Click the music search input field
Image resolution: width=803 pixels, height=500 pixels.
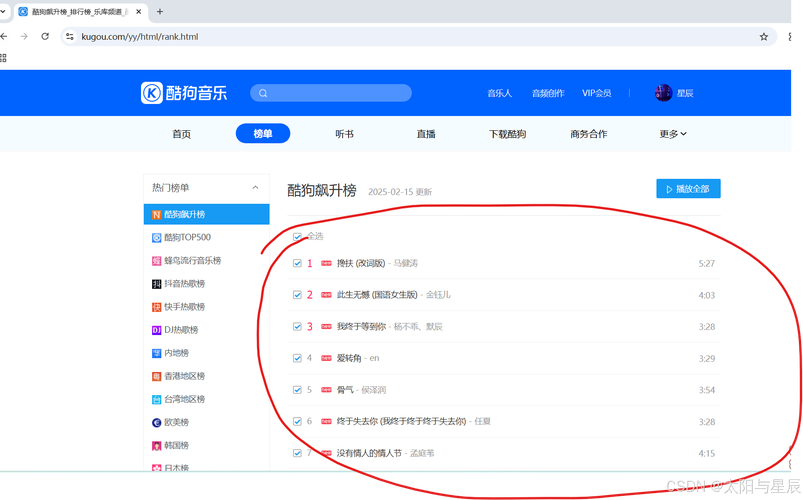331,93
